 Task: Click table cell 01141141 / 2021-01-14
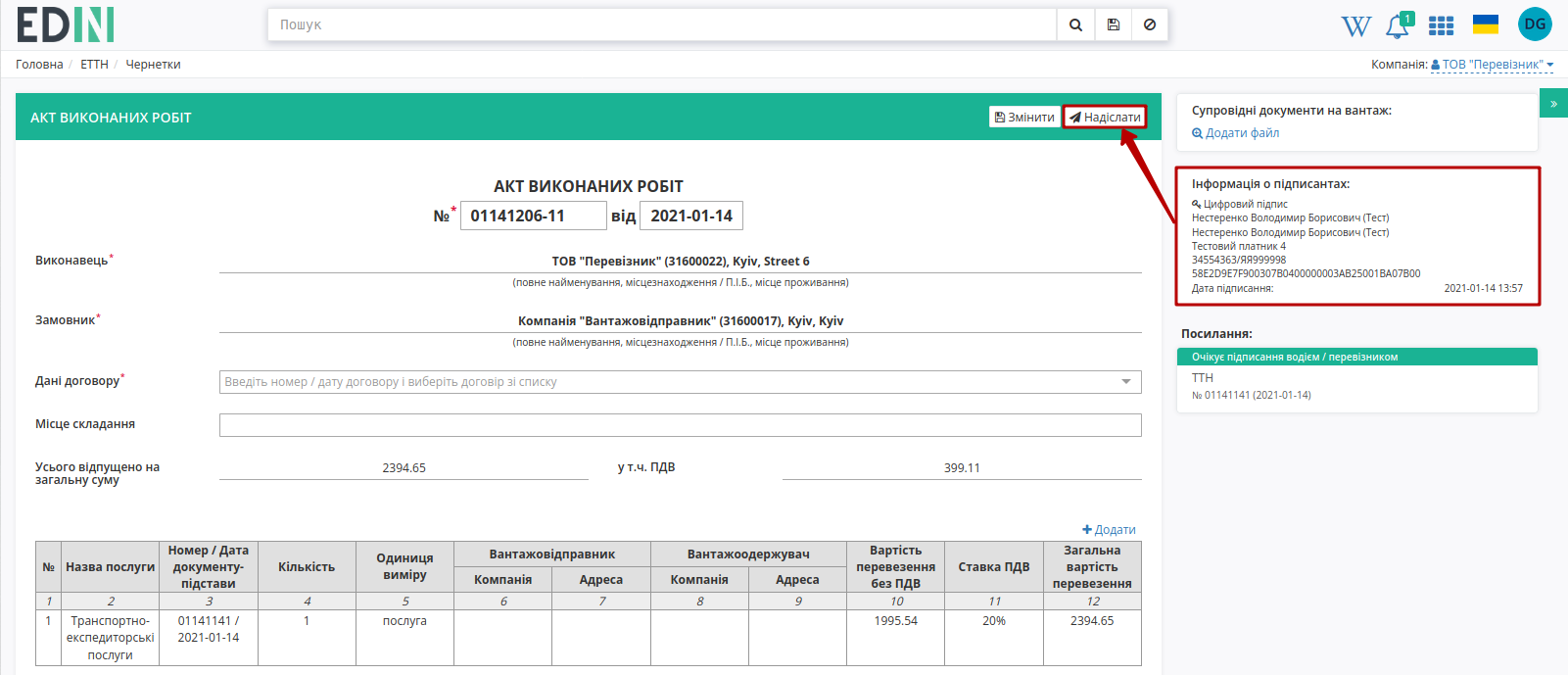coord(209,638)
